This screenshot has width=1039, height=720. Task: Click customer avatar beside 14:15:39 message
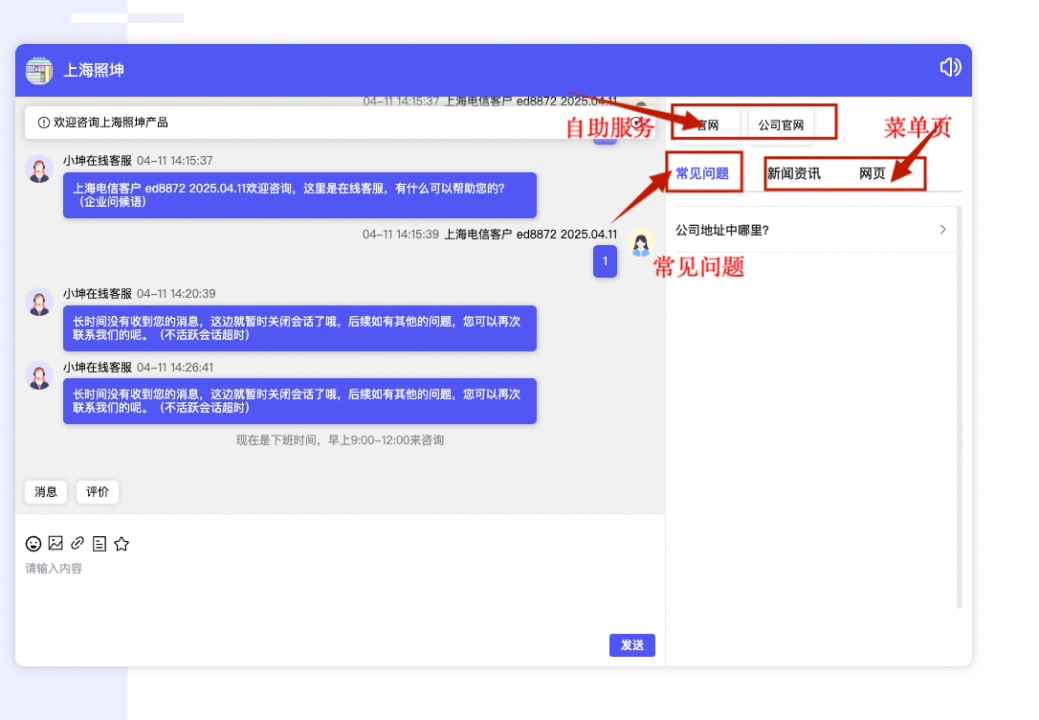pos(641,243)
